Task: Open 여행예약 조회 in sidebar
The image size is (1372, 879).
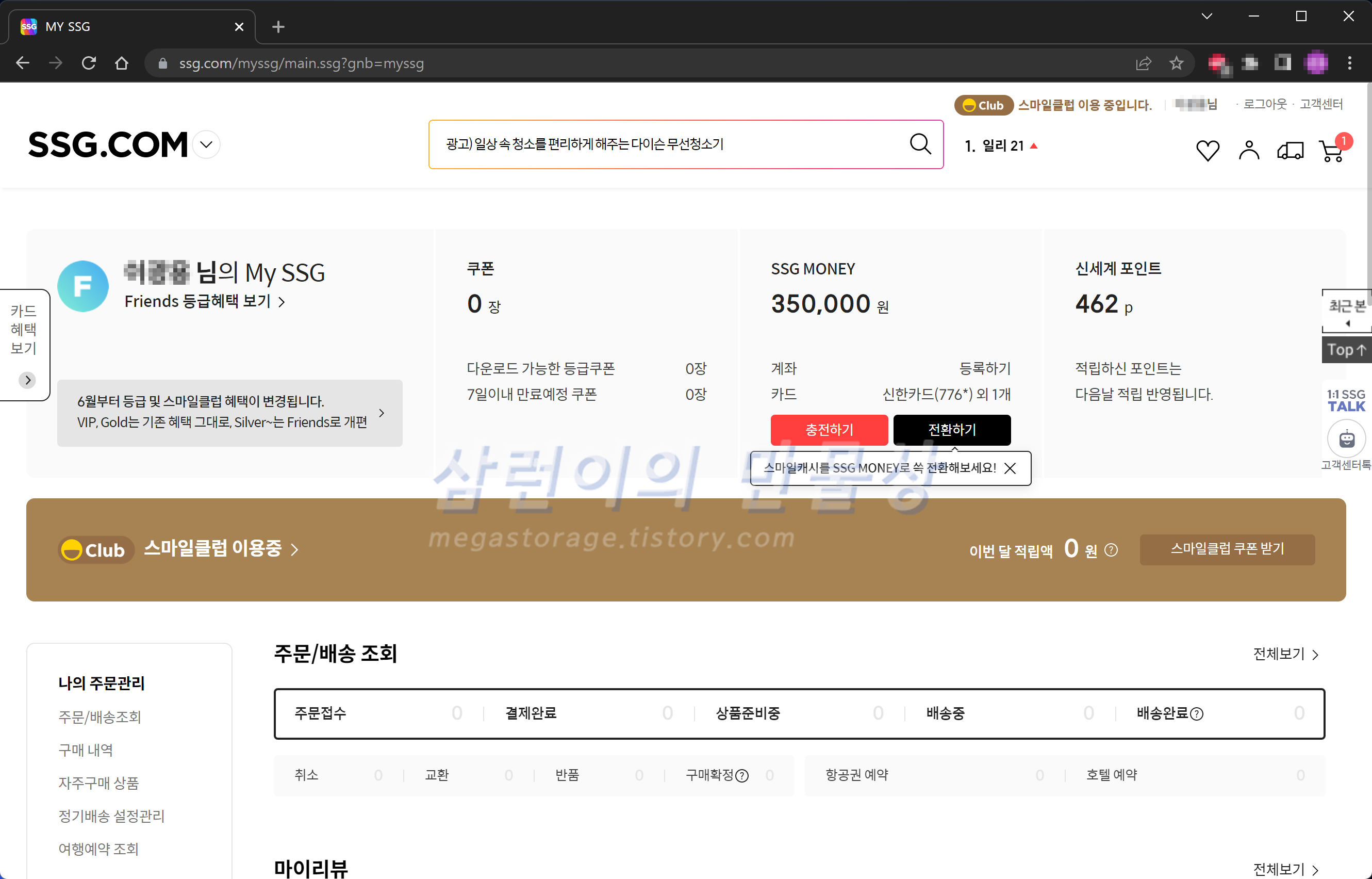Action: coord(98,849)
